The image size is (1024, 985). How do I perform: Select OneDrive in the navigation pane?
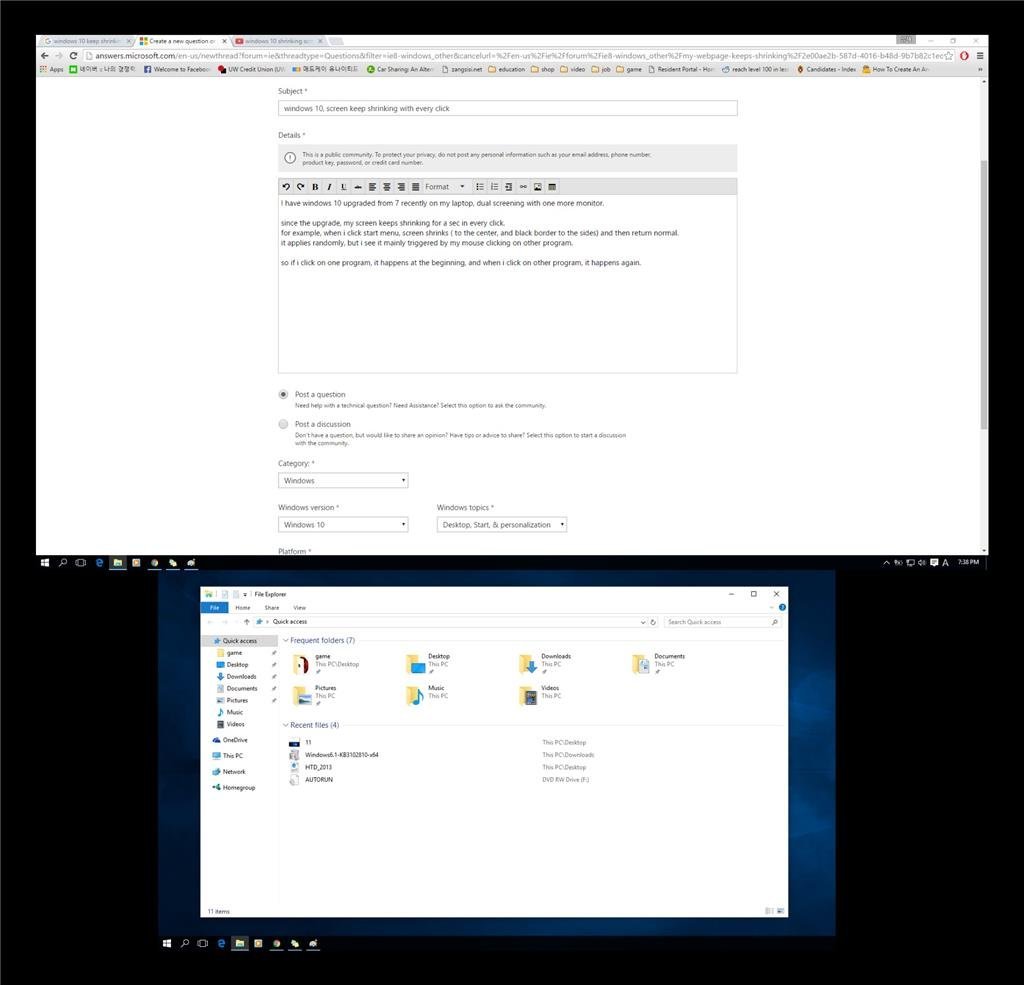pos(230,740)
